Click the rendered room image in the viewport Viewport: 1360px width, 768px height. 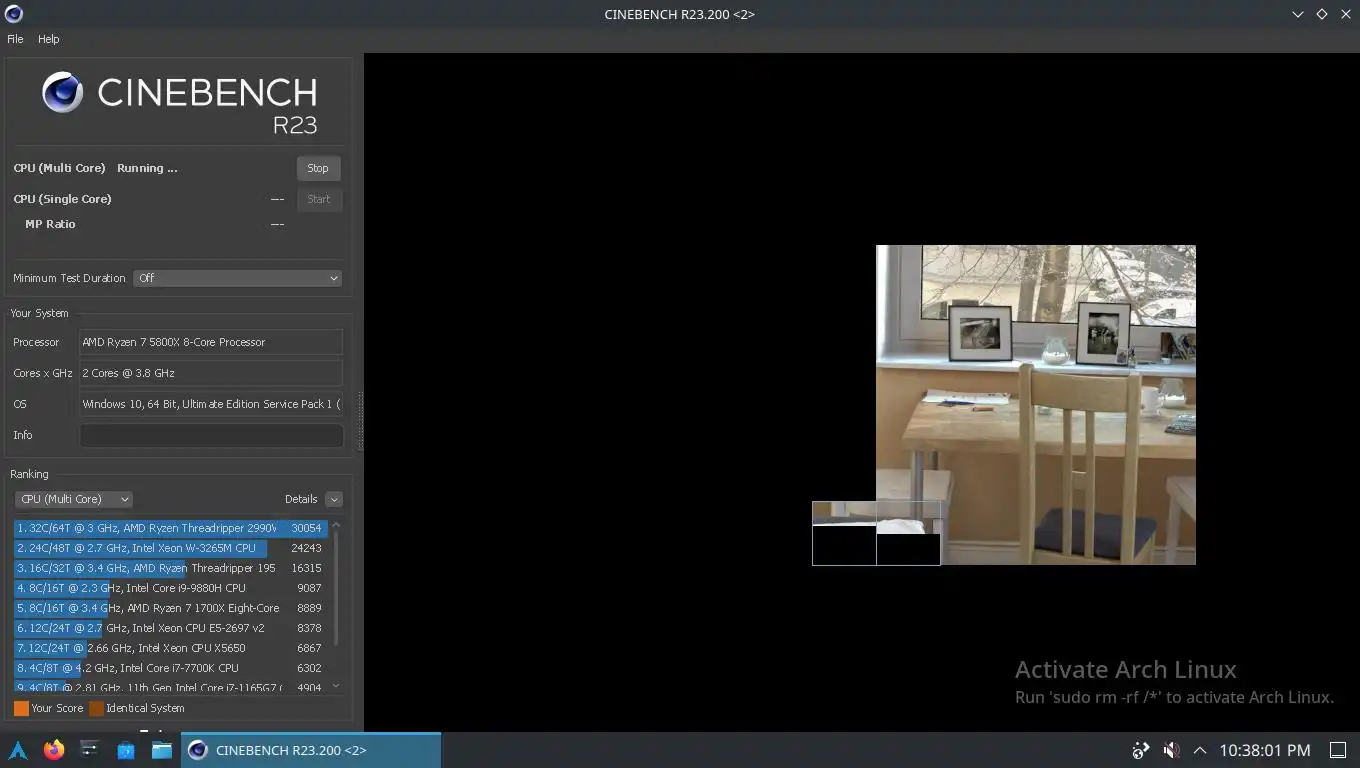[1035, 405]
